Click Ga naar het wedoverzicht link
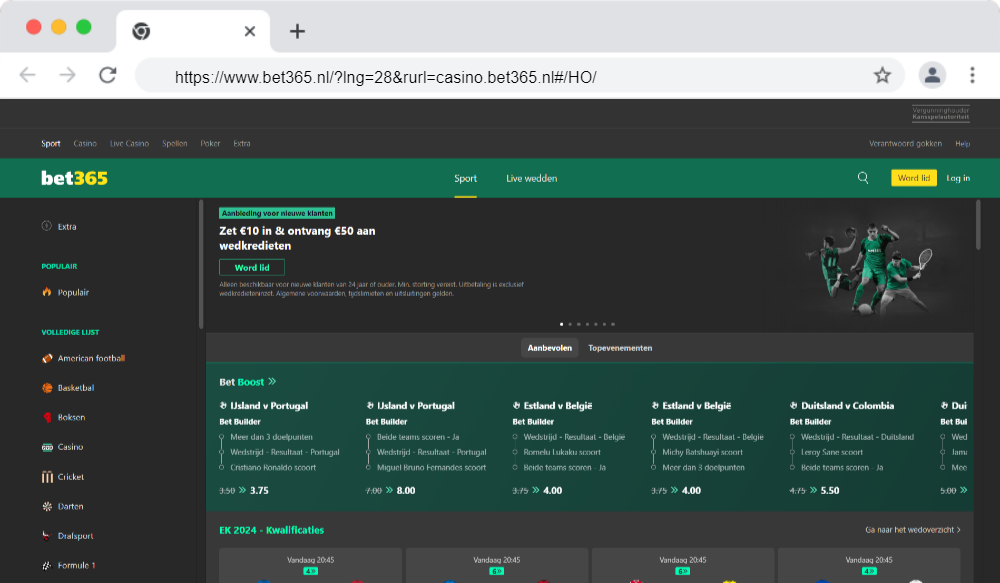The width and height of the screenshot is (1000, 583). [x=913, y=529]
